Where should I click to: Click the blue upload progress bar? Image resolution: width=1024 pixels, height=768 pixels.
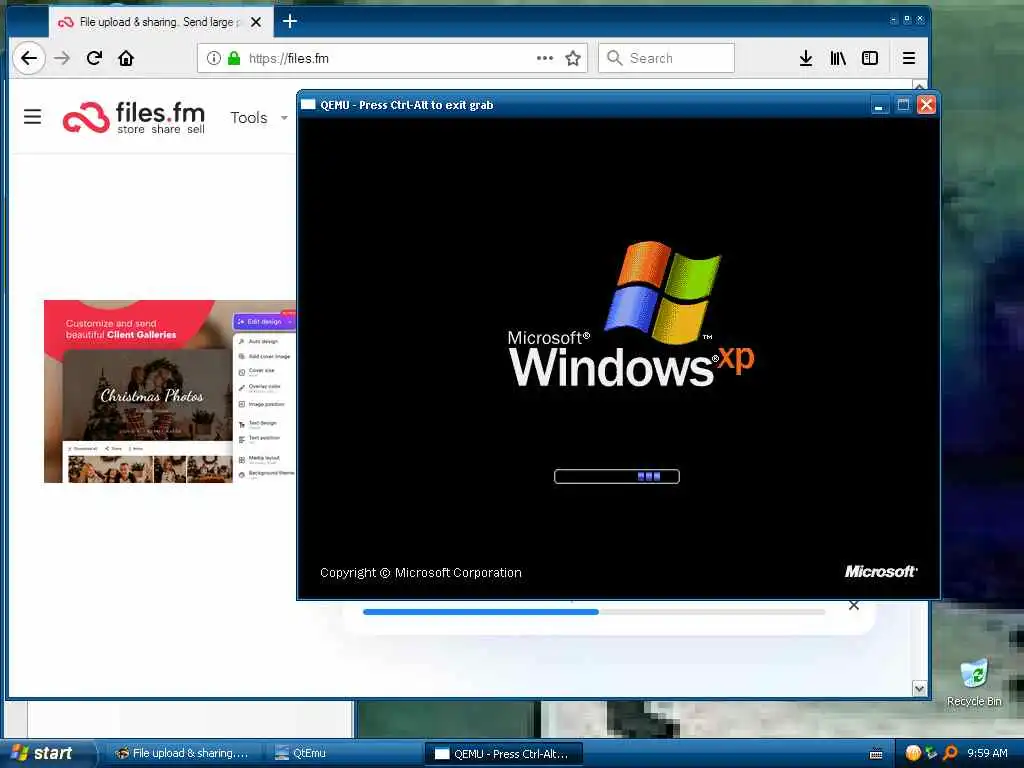click(594, 612)
